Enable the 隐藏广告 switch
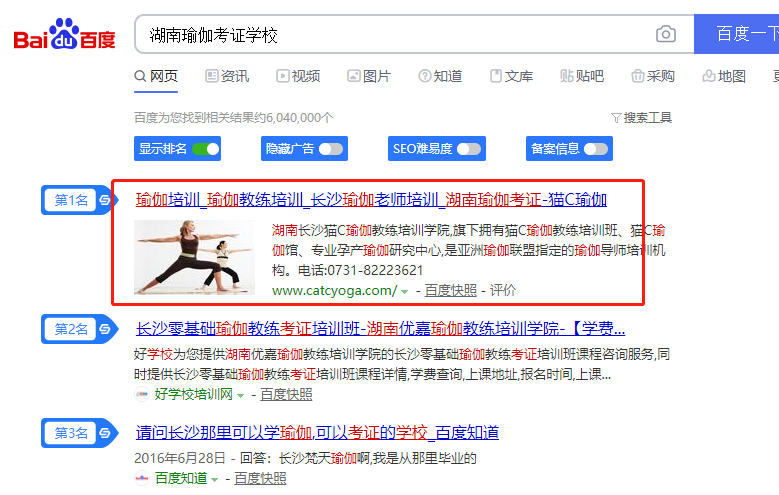 [331, 149]
